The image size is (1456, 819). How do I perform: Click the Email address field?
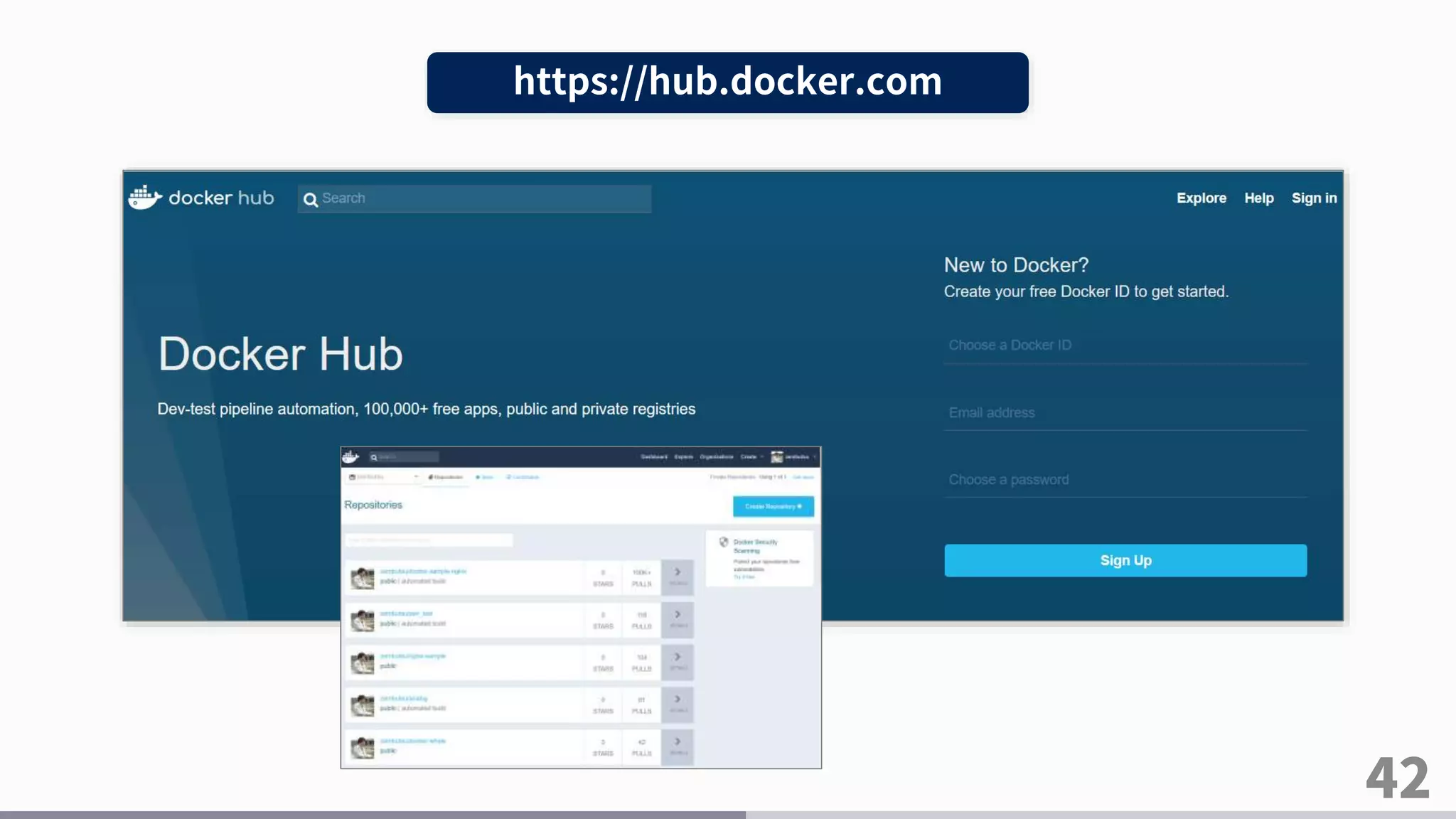click(x=1125, y=413)
